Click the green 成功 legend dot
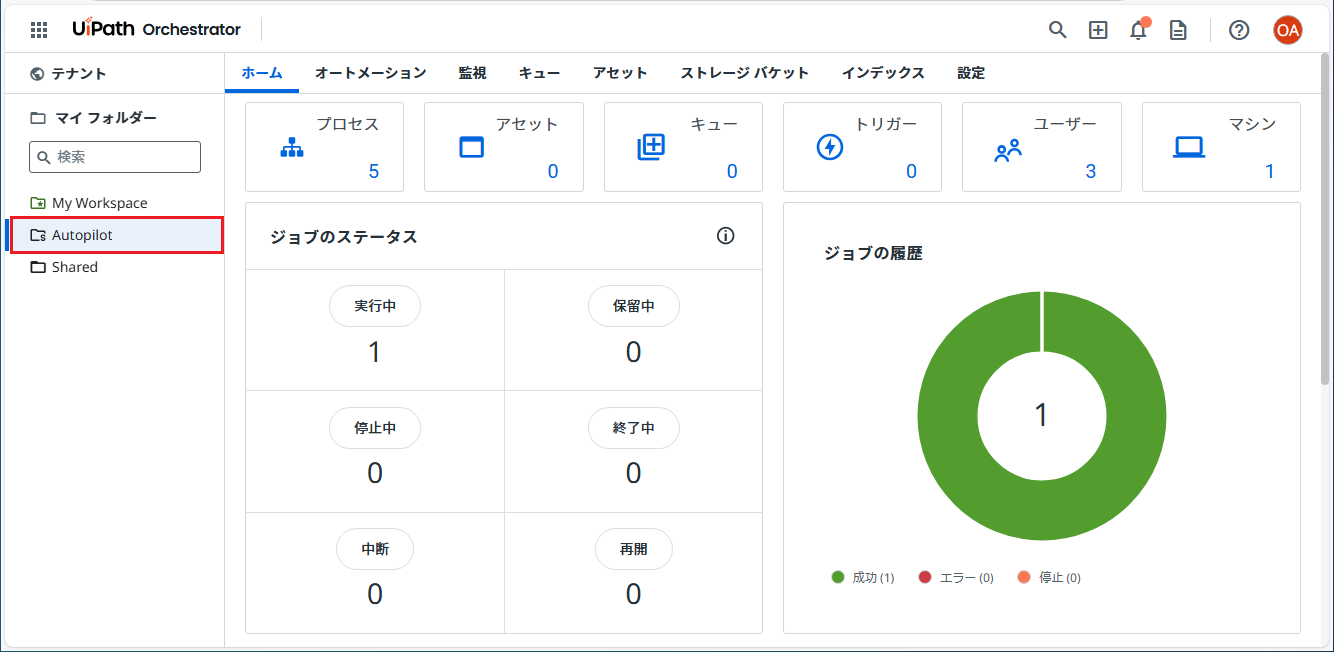 click(838, 577)
